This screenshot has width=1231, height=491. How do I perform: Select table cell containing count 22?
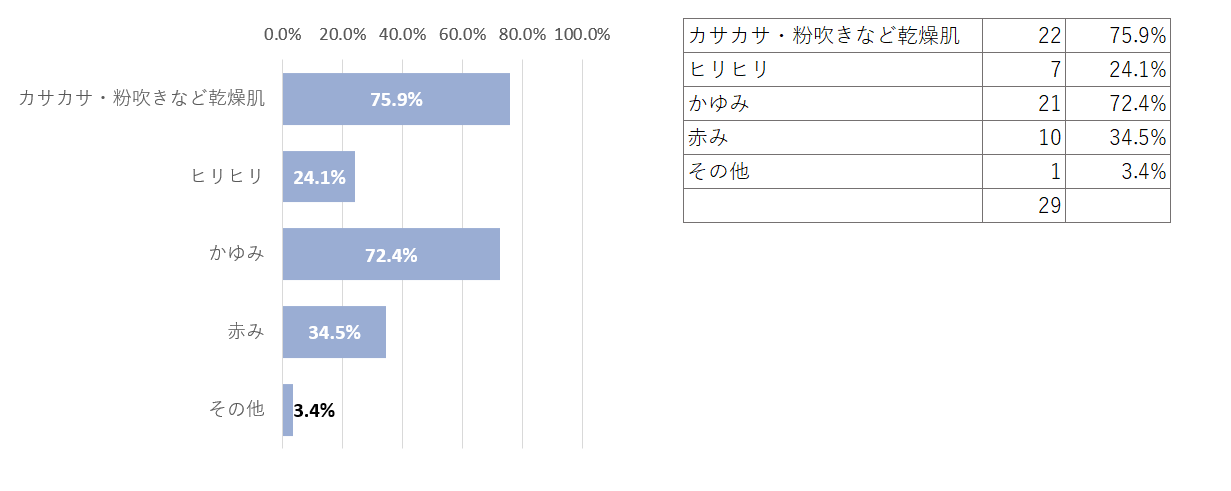click(x=1023, y=36)
